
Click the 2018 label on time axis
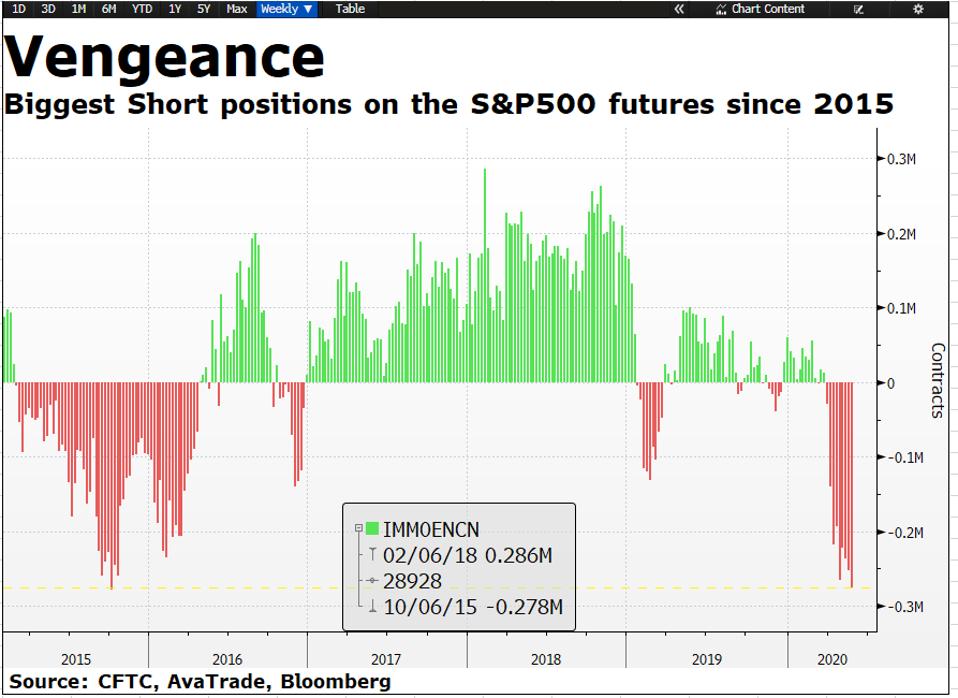tap(546, 660)
